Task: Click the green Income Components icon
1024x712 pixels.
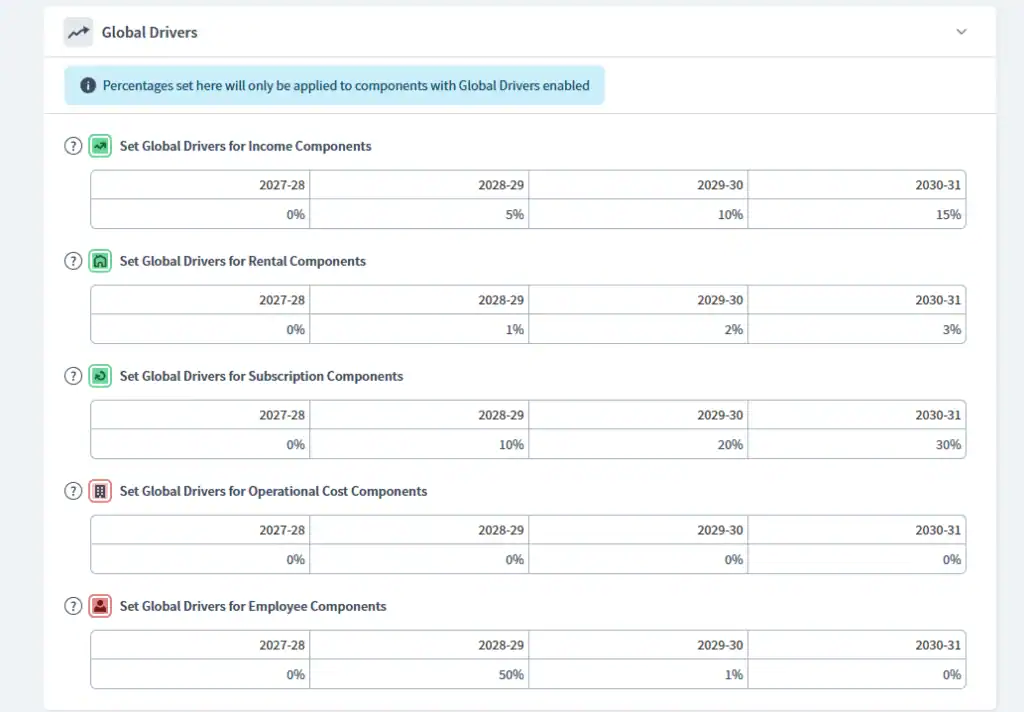Action: click(100, 146)
